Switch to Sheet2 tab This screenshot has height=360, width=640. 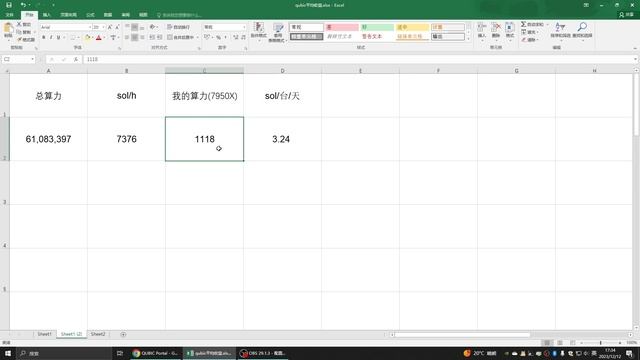coord(98,334)
